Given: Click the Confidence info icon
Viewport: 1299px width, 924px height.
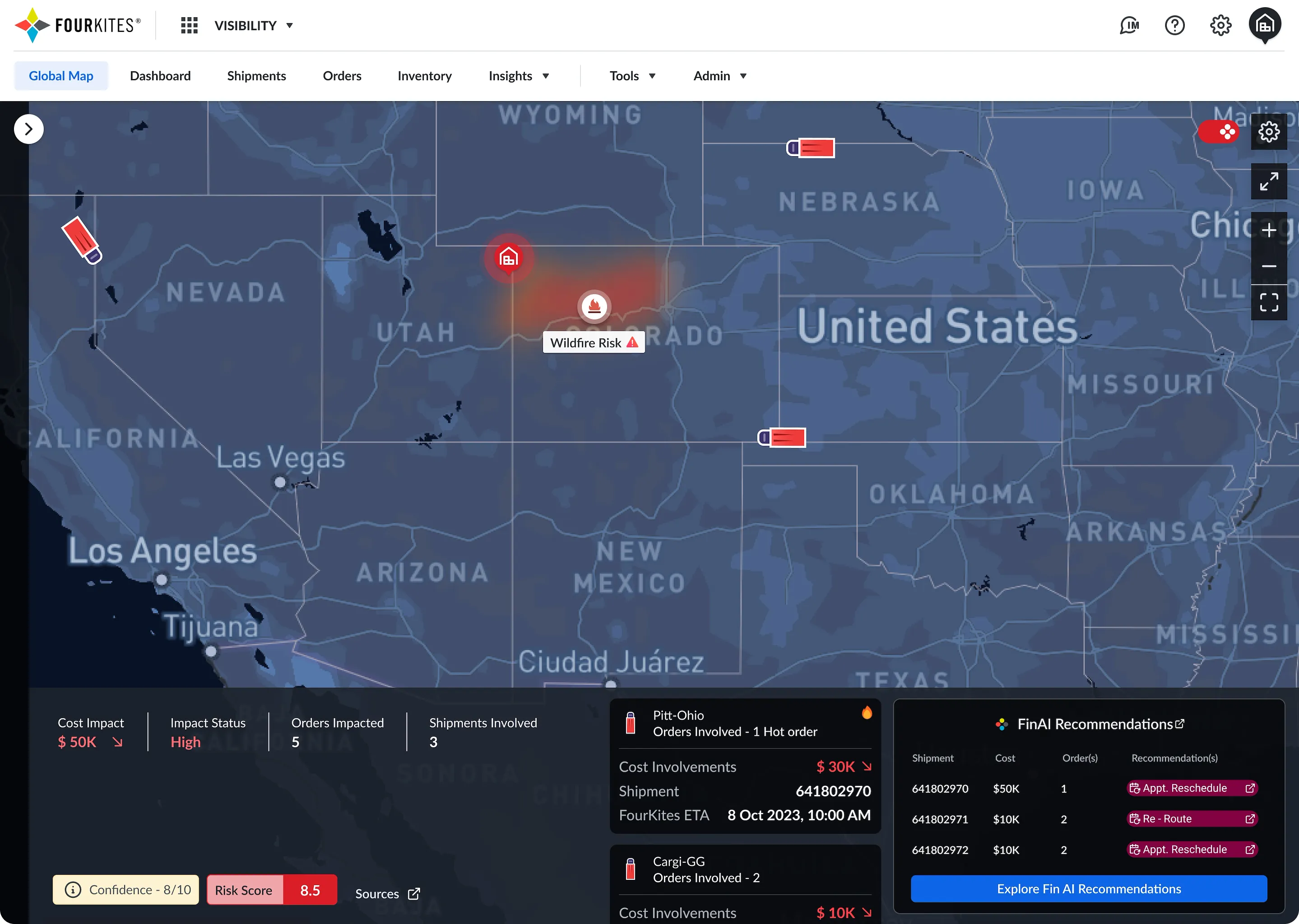Looking at the screenshot, I should [73, 890].
